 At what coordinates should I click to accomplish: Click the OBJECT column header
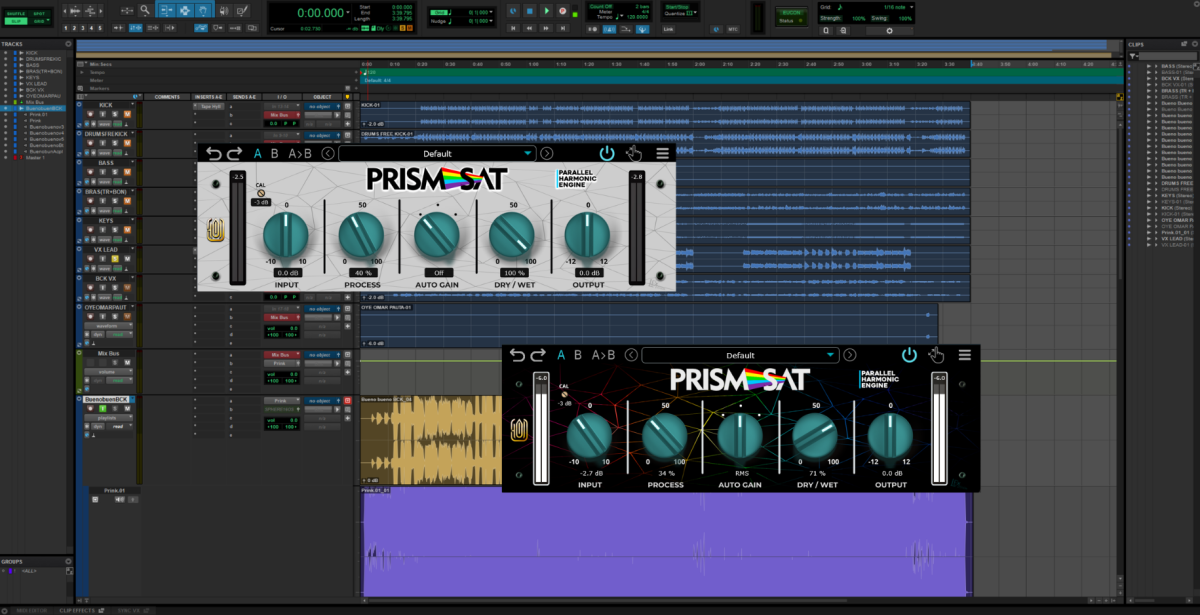[x=322, y=97]
